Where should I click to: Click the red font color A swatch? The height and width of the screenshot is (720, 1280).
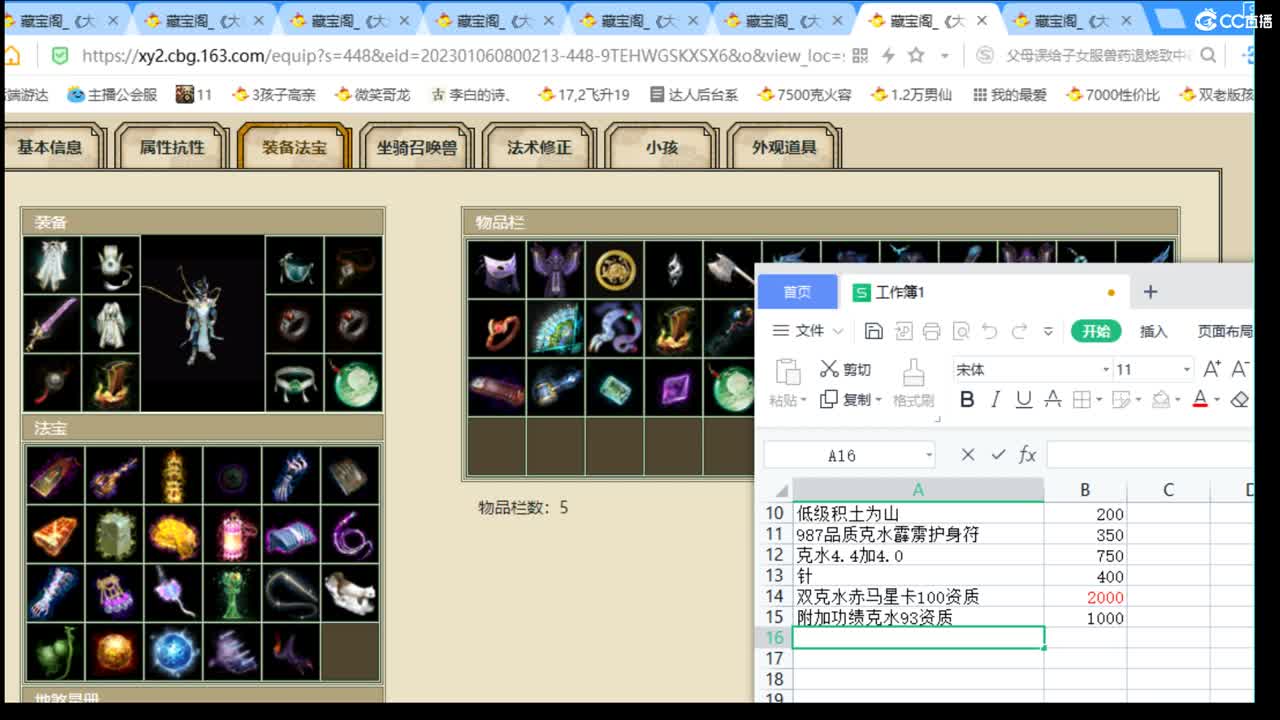coord(1201,400)
